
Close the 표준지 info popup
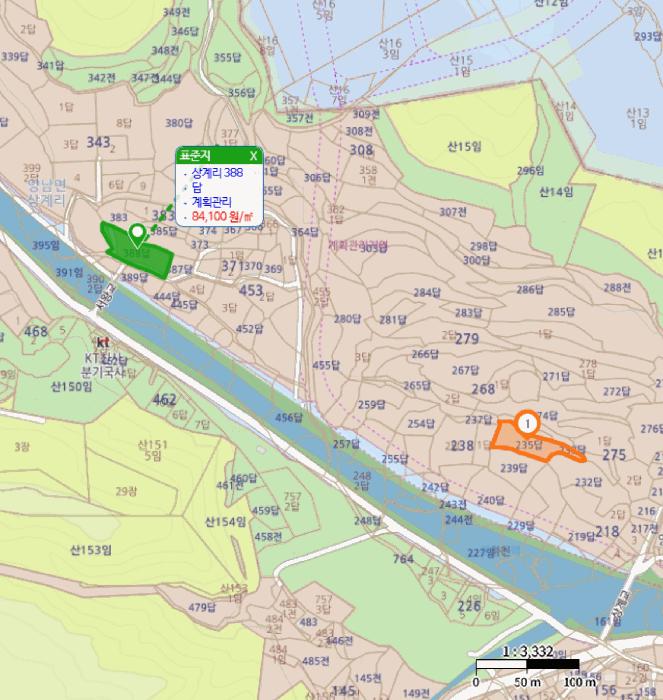[253, 156]
